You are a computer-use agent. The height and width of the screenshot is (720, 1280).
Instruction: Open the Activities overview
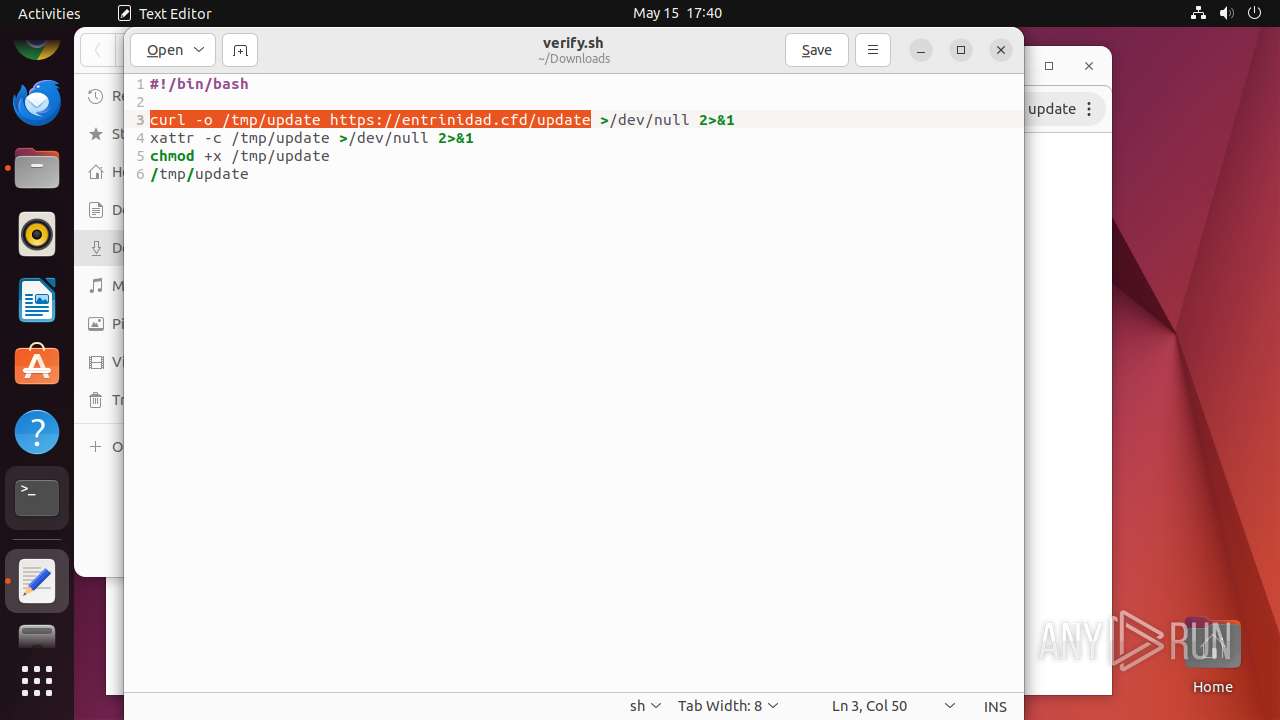tap(49, 13)
